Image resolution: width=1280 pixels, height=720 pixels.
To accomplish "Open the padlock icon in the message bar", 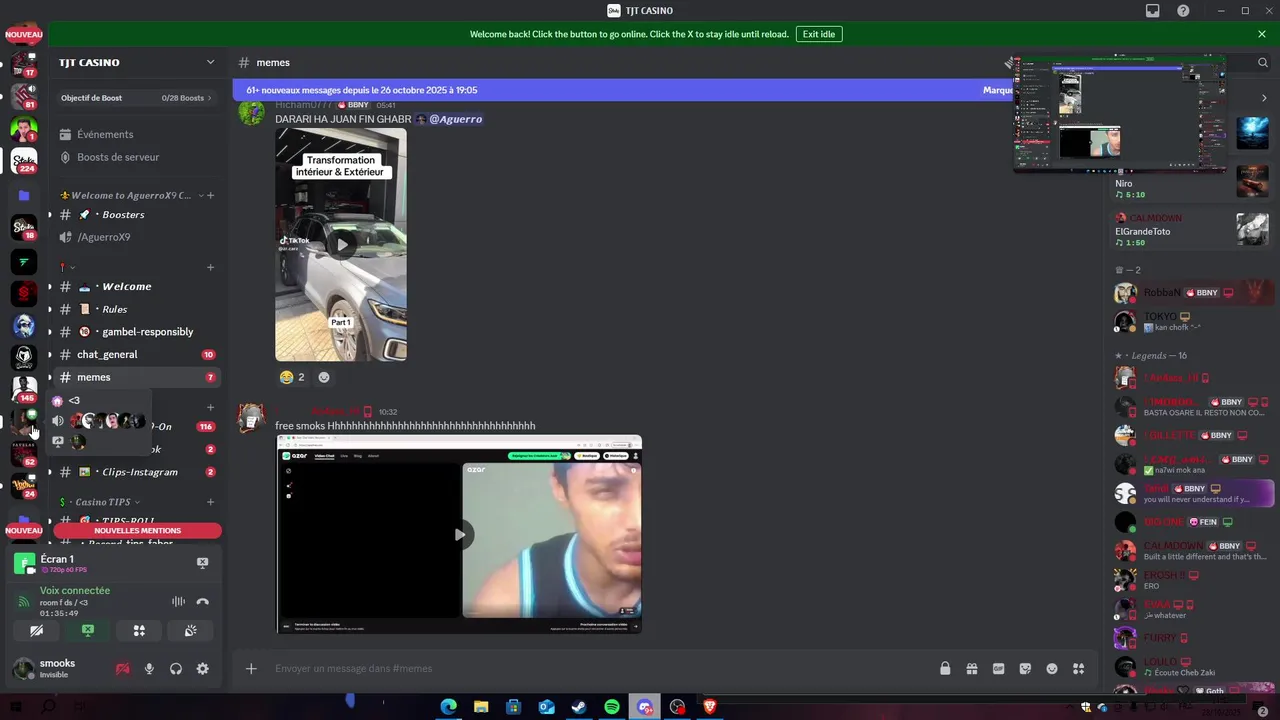I will 945,668.
